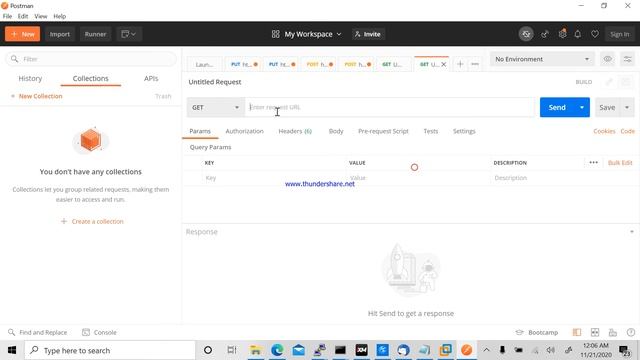Click the Windows Start button
Screen dimensions: 640x360
point(12,350)
